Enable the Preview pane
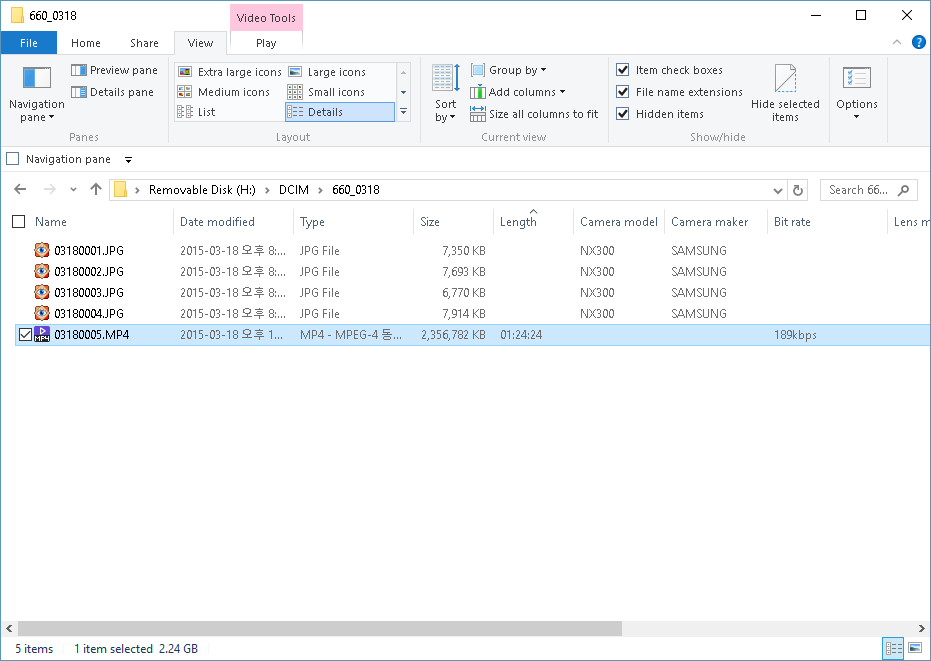The image size is (931, 661). pos(114,70)
